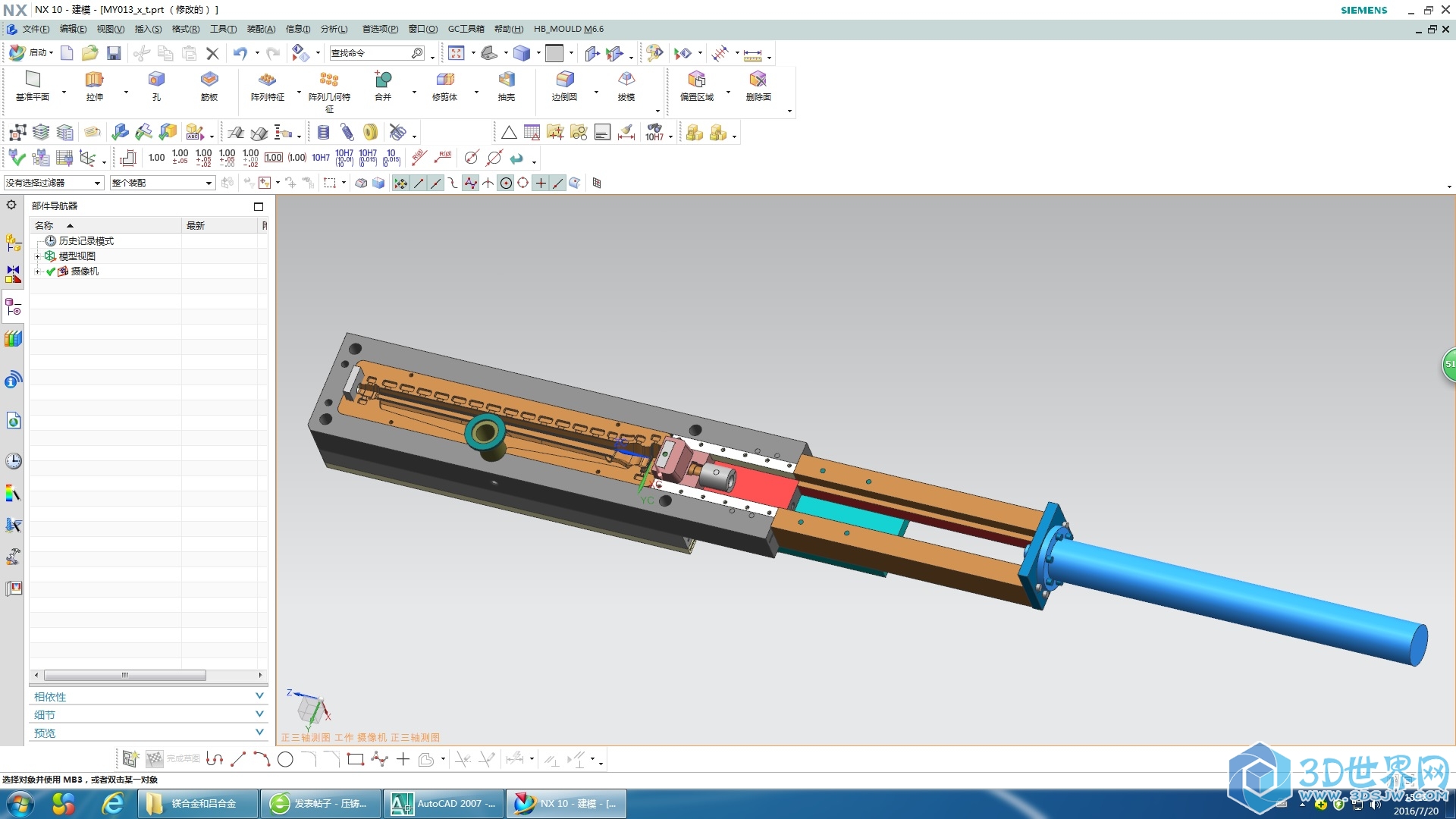This screenshot has height=819, width=1456.
Task: Select the 筋板 rib tool
Action: pyautogui.click(x=209, y=86)
